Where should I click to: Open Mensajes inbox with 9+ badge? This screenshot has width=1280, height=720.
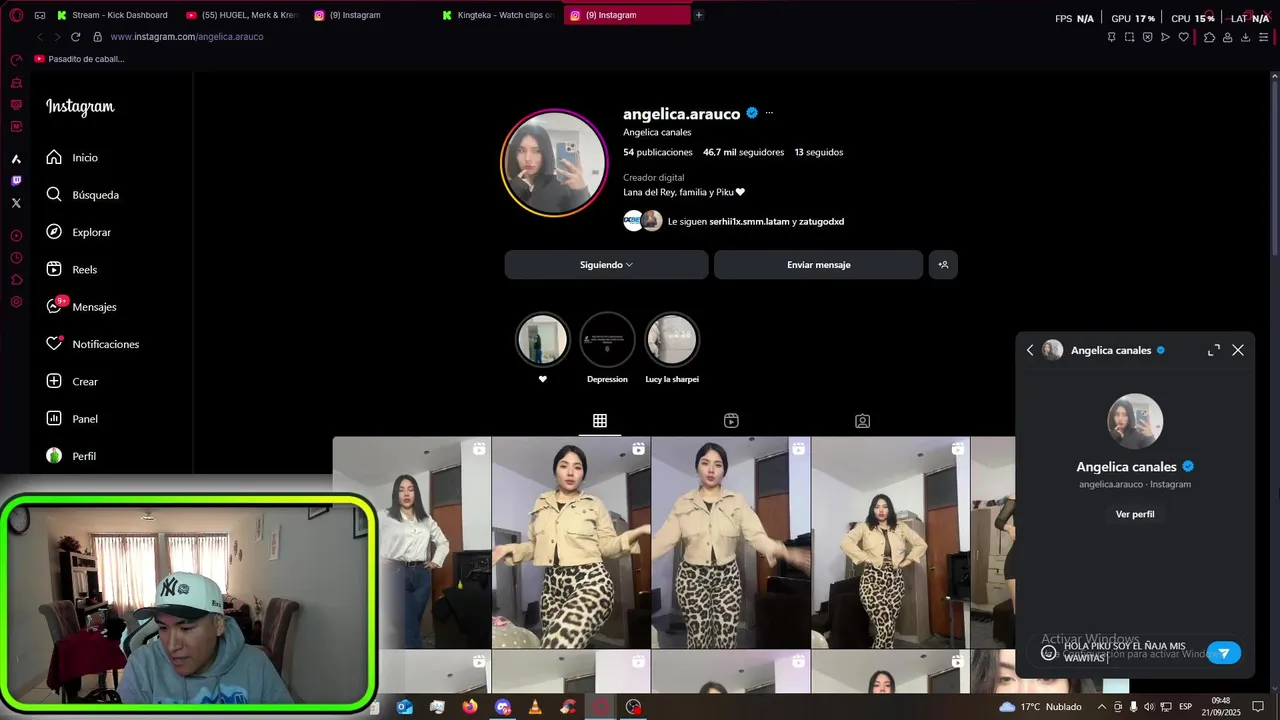coord(81,307)
